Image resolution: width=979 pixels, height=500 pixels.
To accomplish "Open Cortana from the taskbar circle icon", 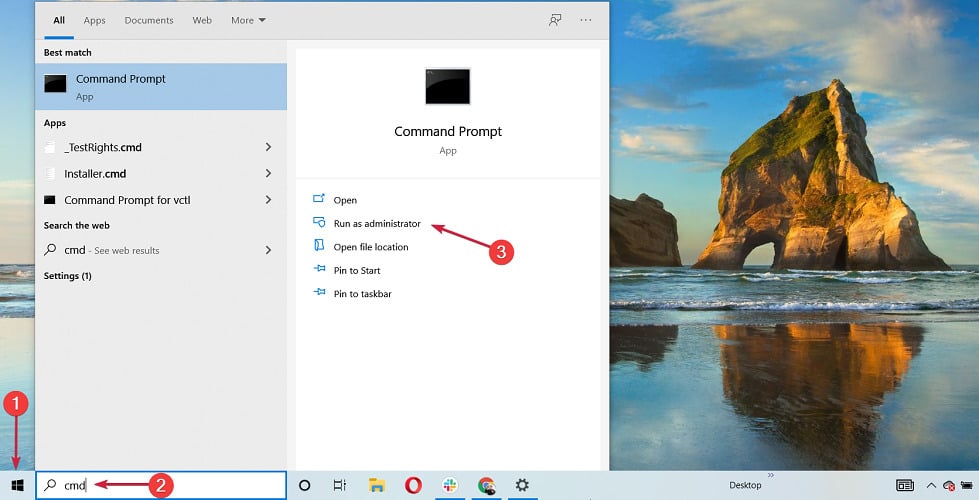I will pyautogui.click(x=305, y=485).
